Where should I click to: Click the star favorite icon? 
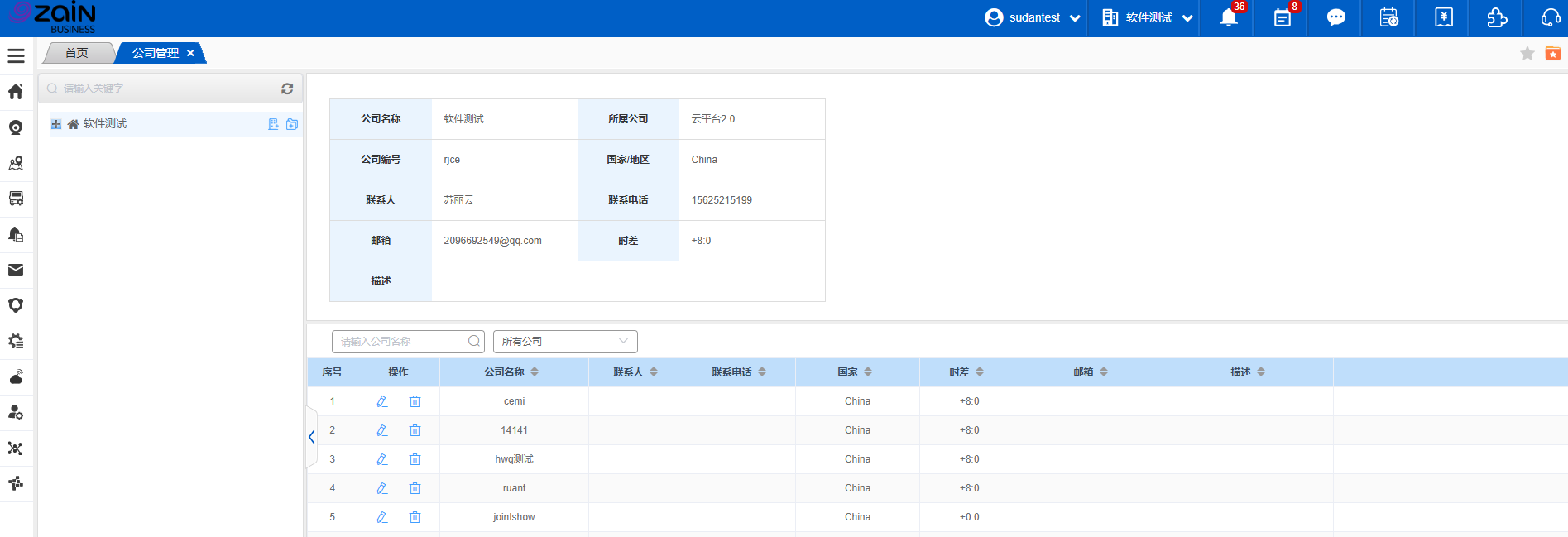pyautogui.click(x=1527, y=54)
